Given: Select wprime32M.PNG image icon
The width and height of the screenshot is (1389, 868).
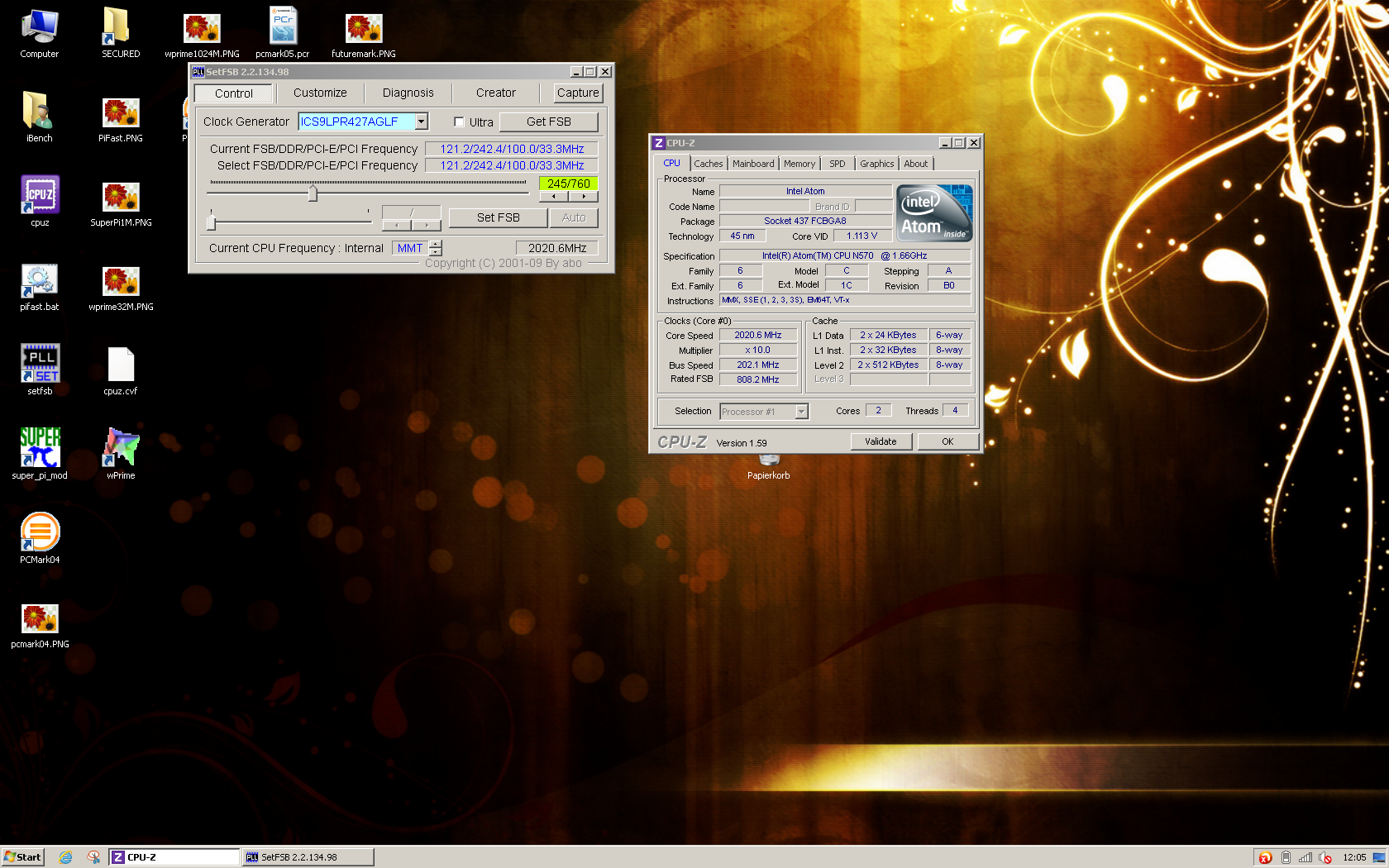Looking at the screenshot, I should point(121,287).
